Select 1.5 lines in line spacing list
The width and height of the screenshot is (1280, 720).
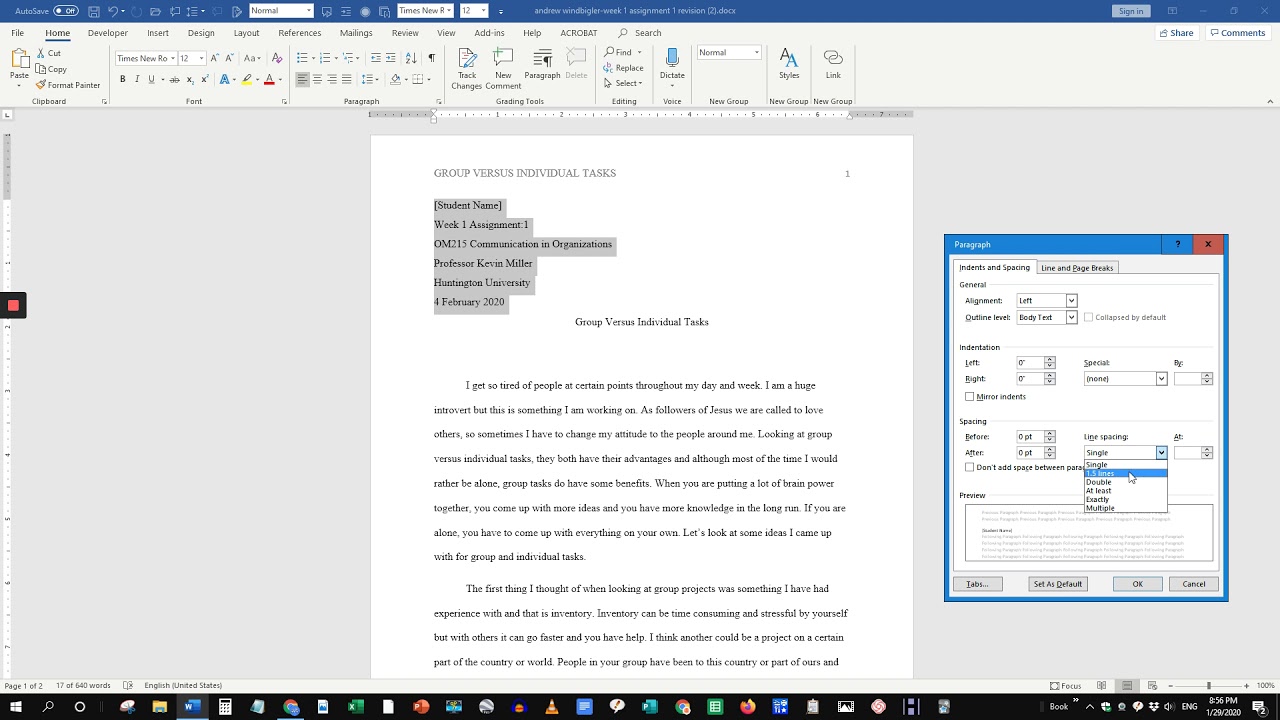pos(1125,474)
